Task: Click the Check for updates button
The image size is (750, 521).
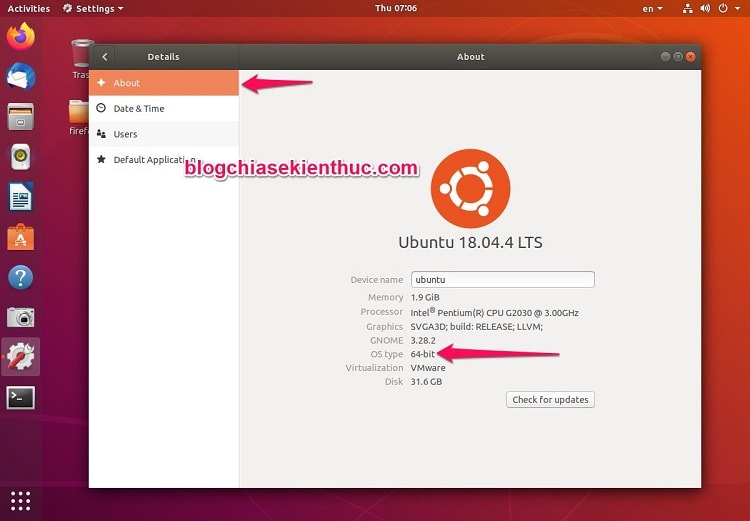Action: click(550, 399)
